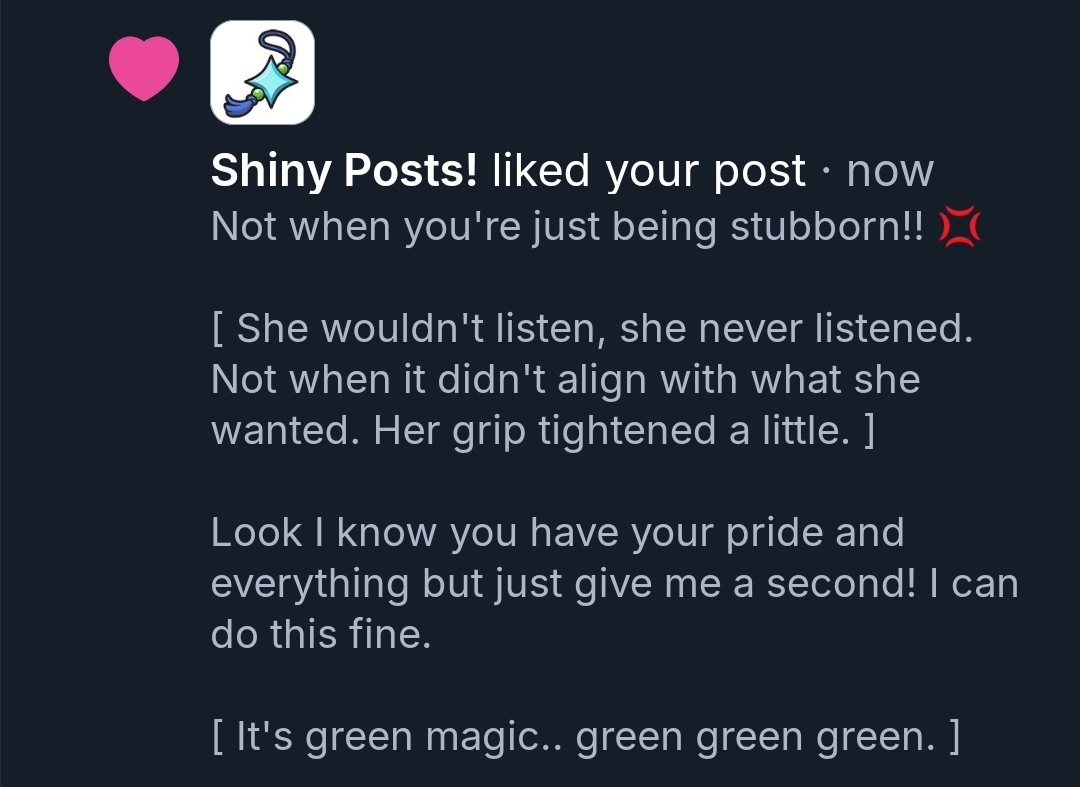Image resolution: width=1080 pixels, height=787 pixels.
Task: Click the line "Look I know you have your pride"
Action: [x=557, y=533]
